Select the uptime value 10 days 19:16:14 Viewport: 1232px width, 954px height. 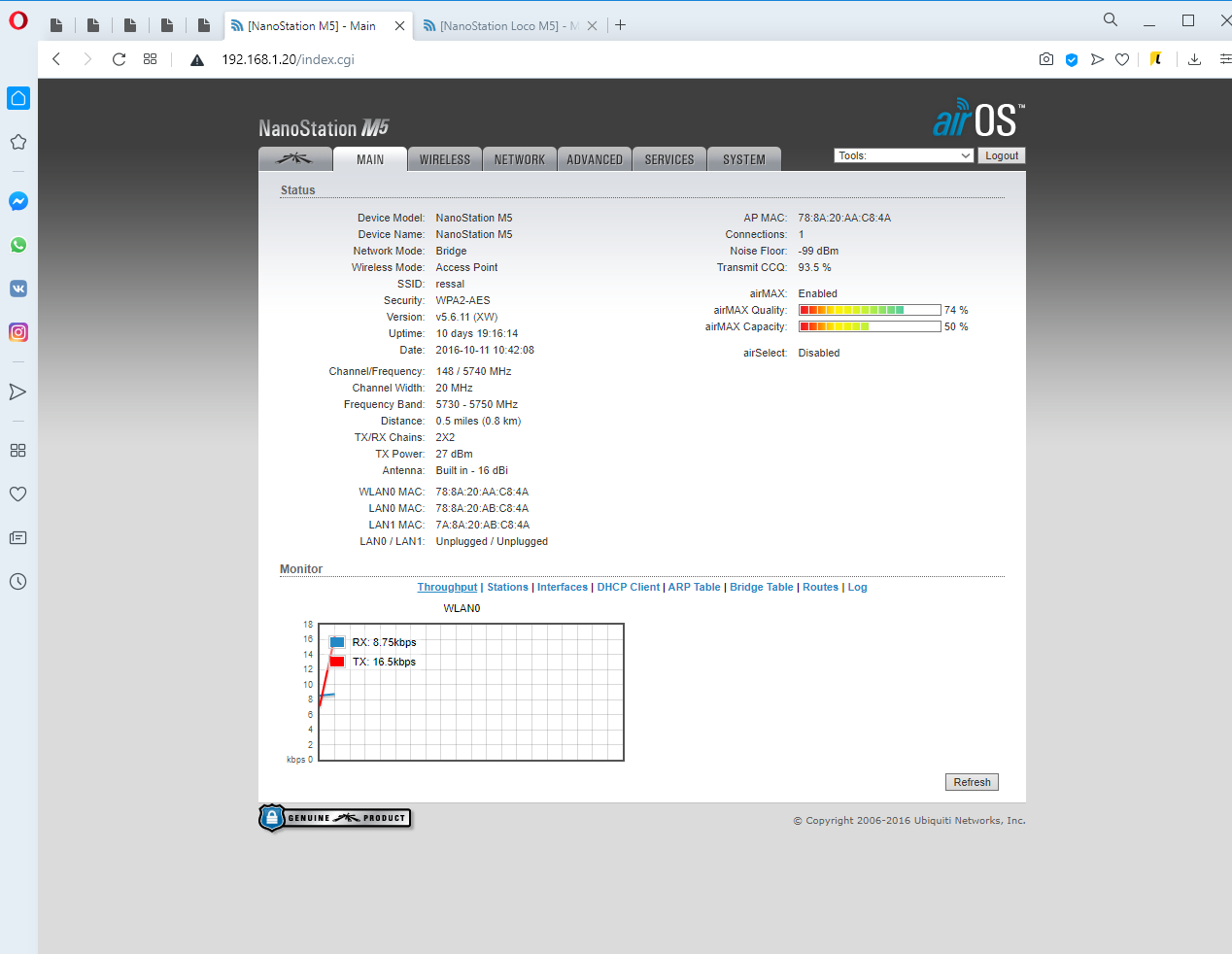477,333
